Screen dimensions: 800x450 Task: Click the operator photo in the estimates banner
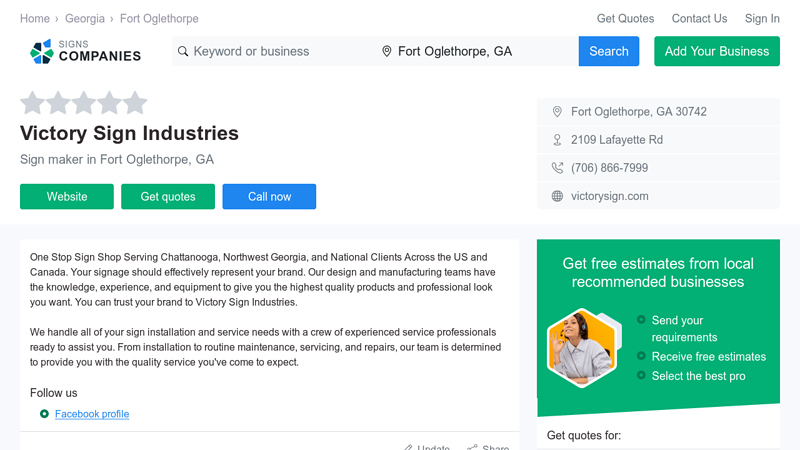[x=582, y=348]
